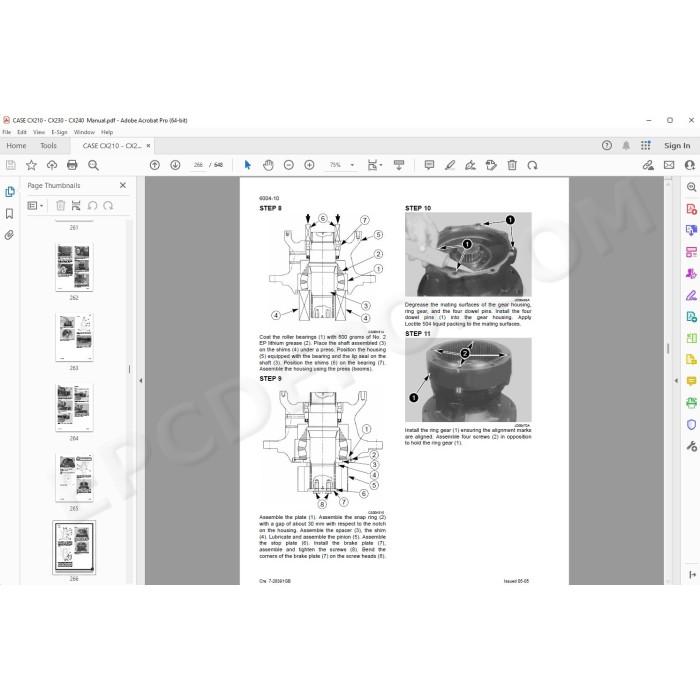Select page 264 thumbnail

tap(74, 408)
